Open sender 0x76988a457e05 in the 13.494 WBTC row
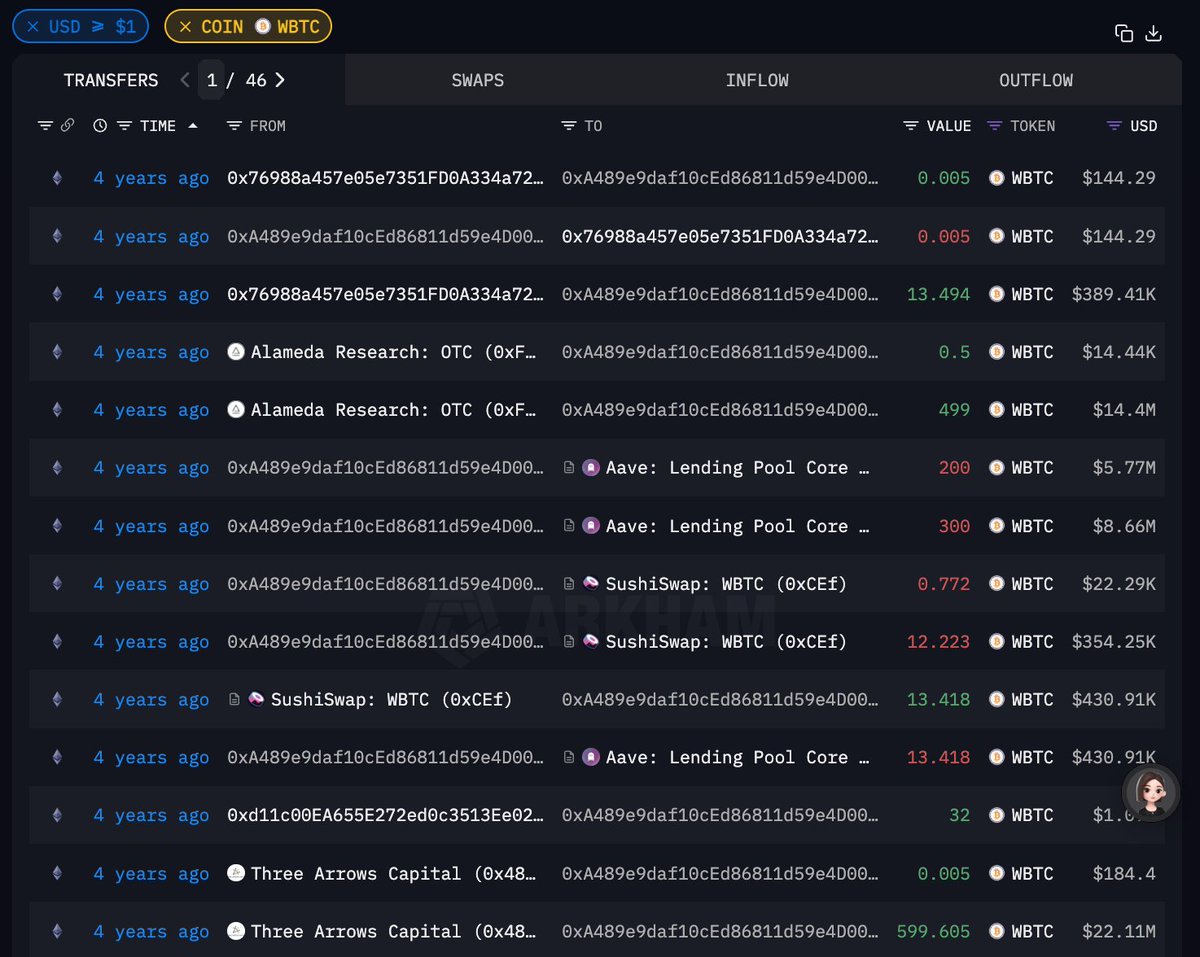 386,294
